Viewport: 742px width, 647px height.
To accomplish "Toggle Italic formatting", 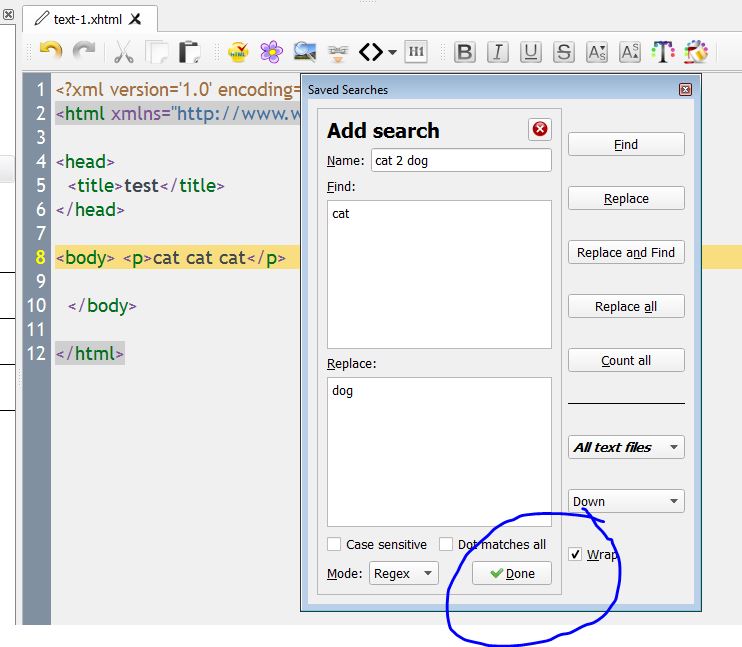I will coord(498,52).
